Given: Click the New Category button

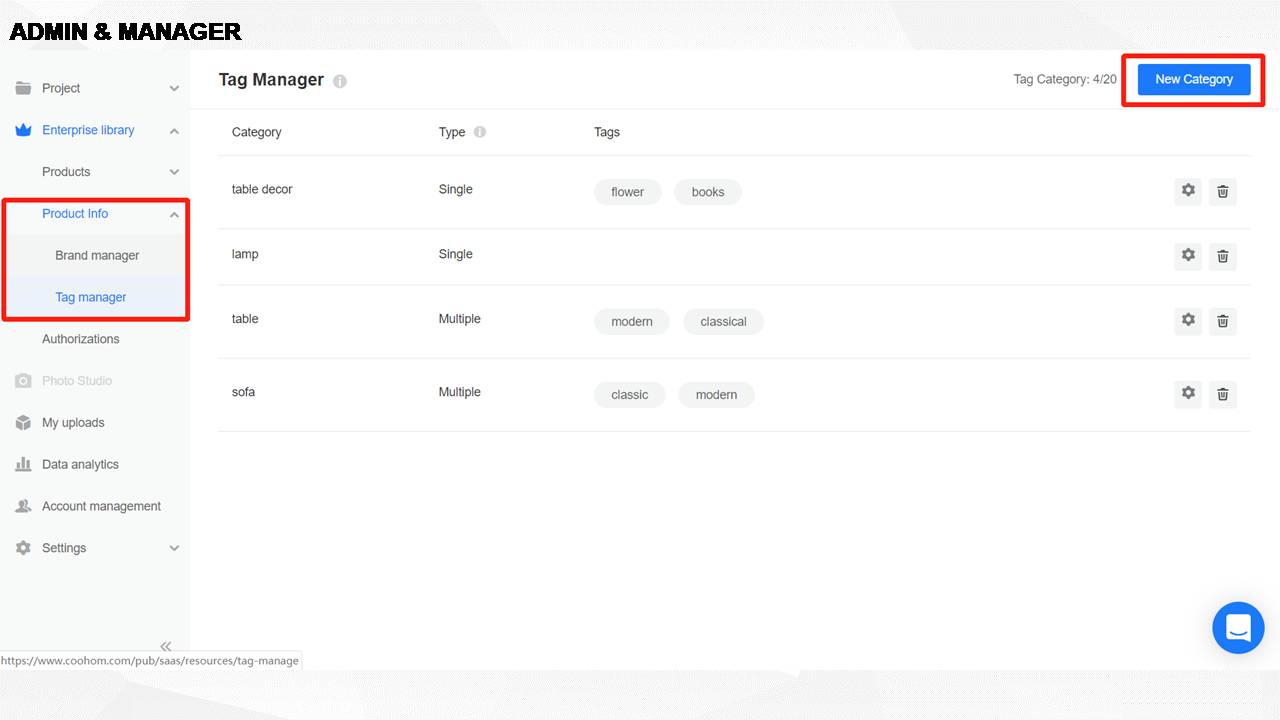Looking at the screenshot, I should [x=1194, y=80].
